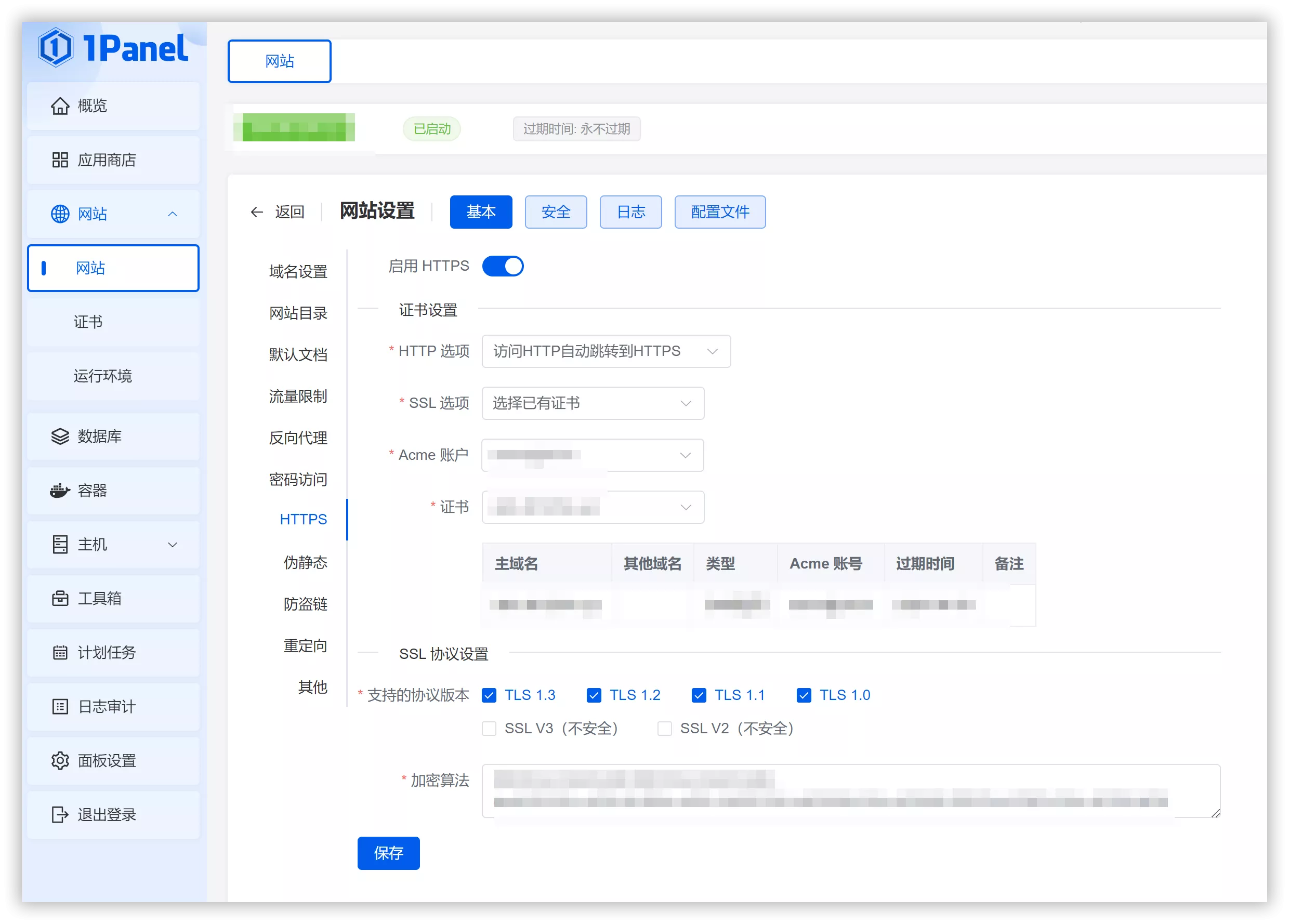Click the 保存 save button
This screenshot has height=924, width=1289.
[x=388, y=853]
